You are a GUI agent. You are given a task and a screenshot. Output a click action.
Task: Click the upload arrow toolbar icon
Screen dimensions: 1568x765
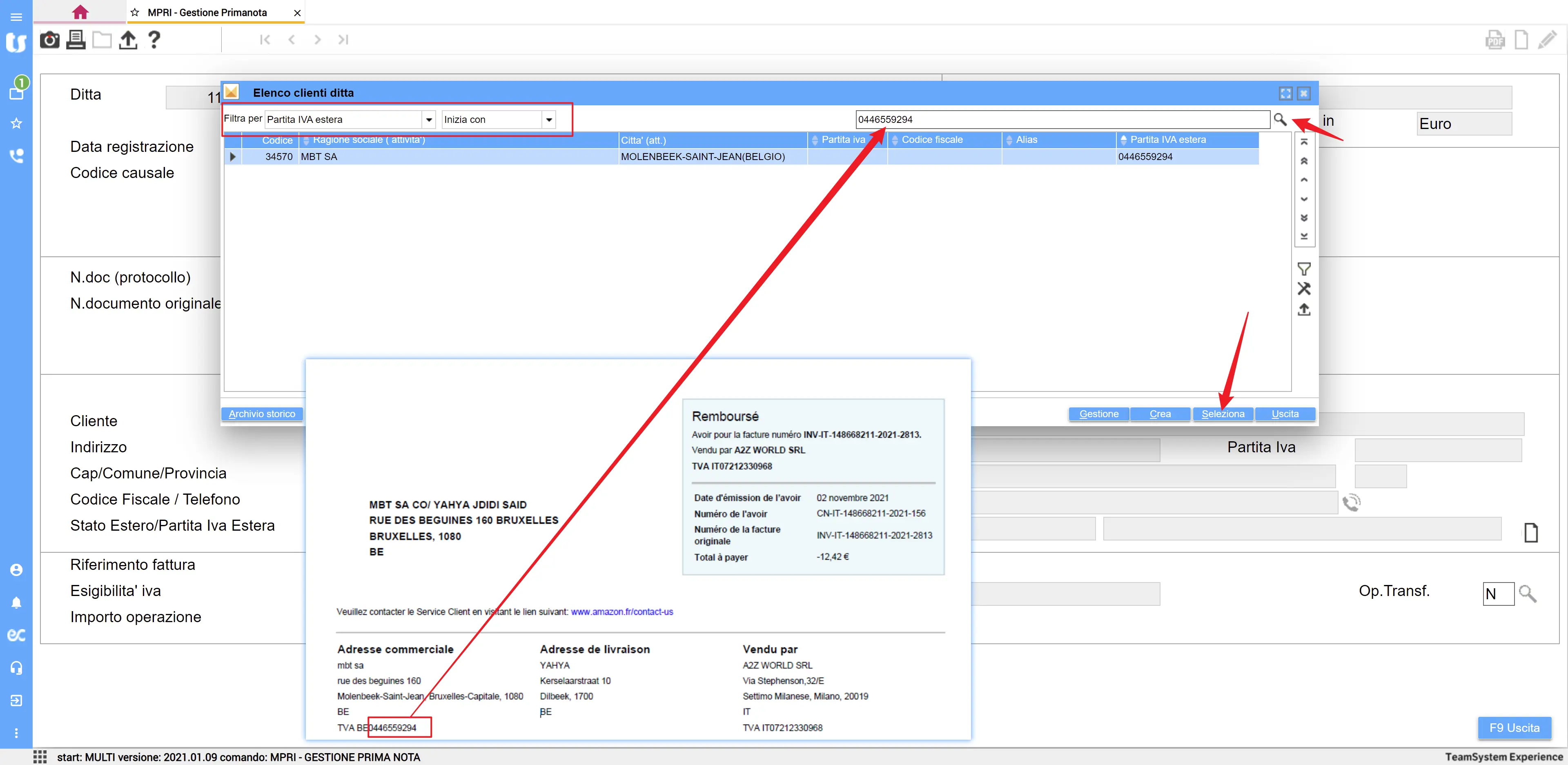click(128, 40)
